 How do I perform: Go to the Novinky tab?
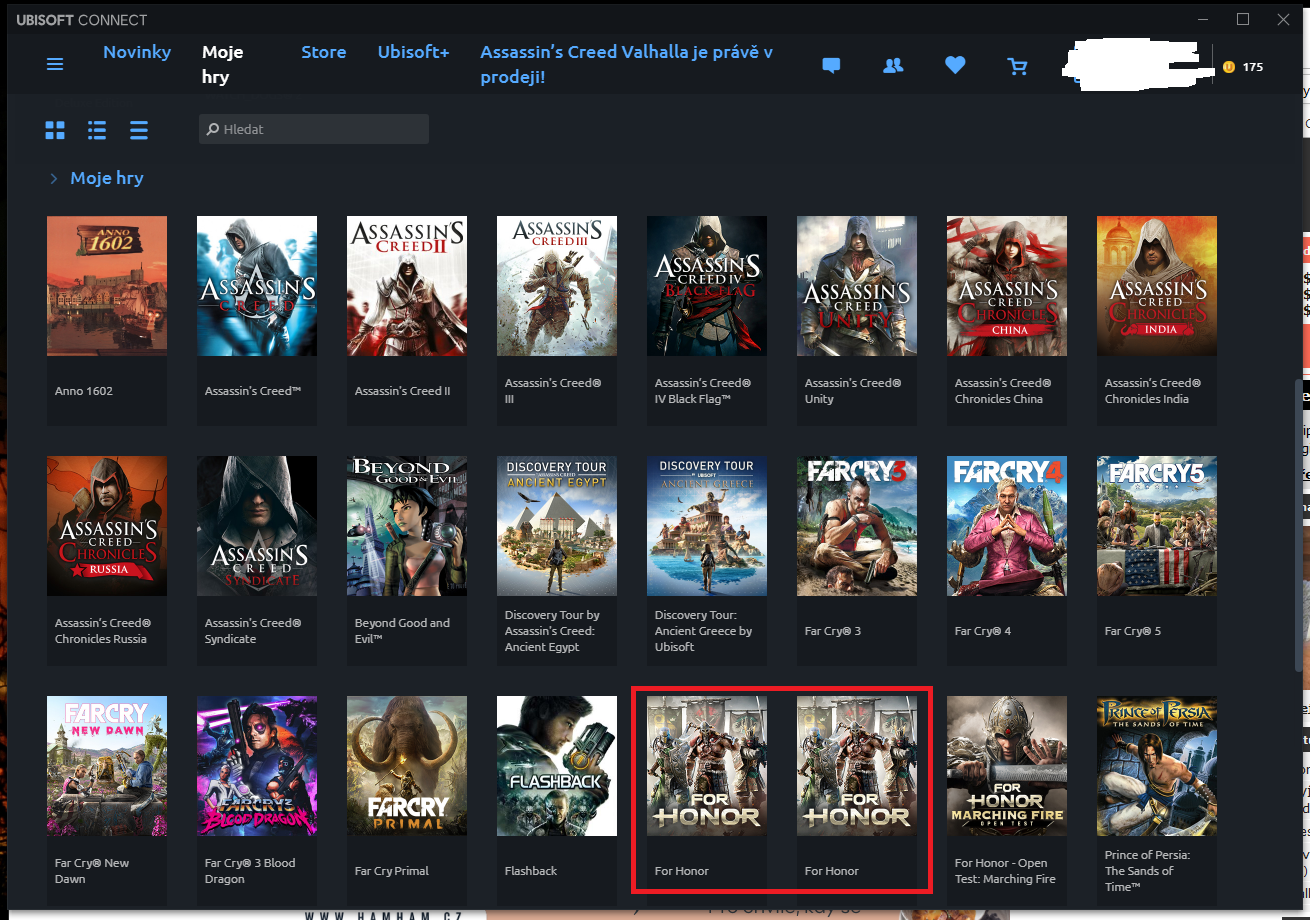[x=137, y=52]
